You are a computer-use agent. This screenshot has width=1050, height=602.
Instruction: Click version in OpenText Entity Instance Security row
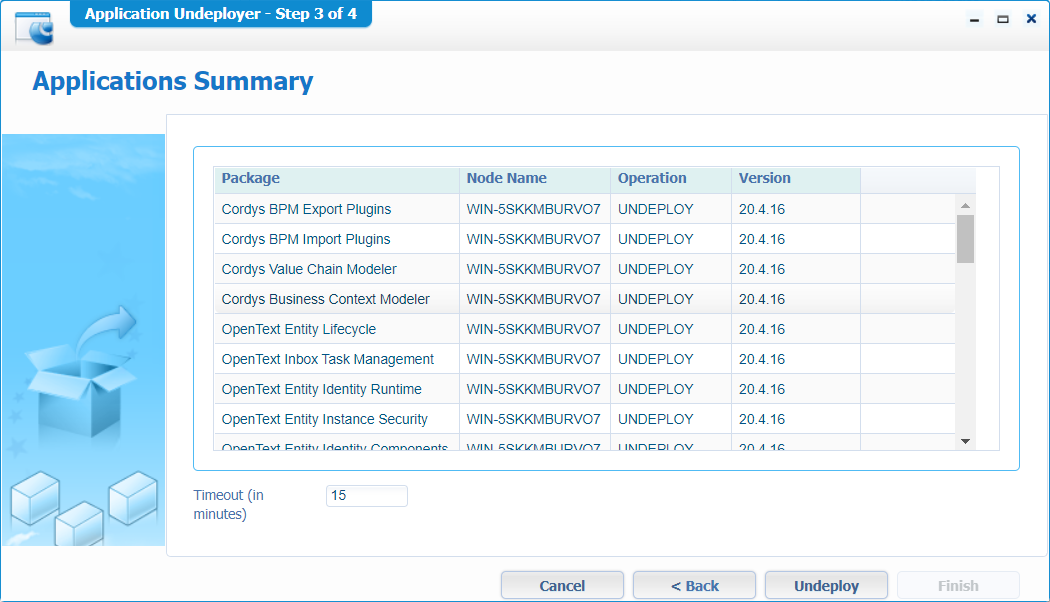click(x=762, y=420)
